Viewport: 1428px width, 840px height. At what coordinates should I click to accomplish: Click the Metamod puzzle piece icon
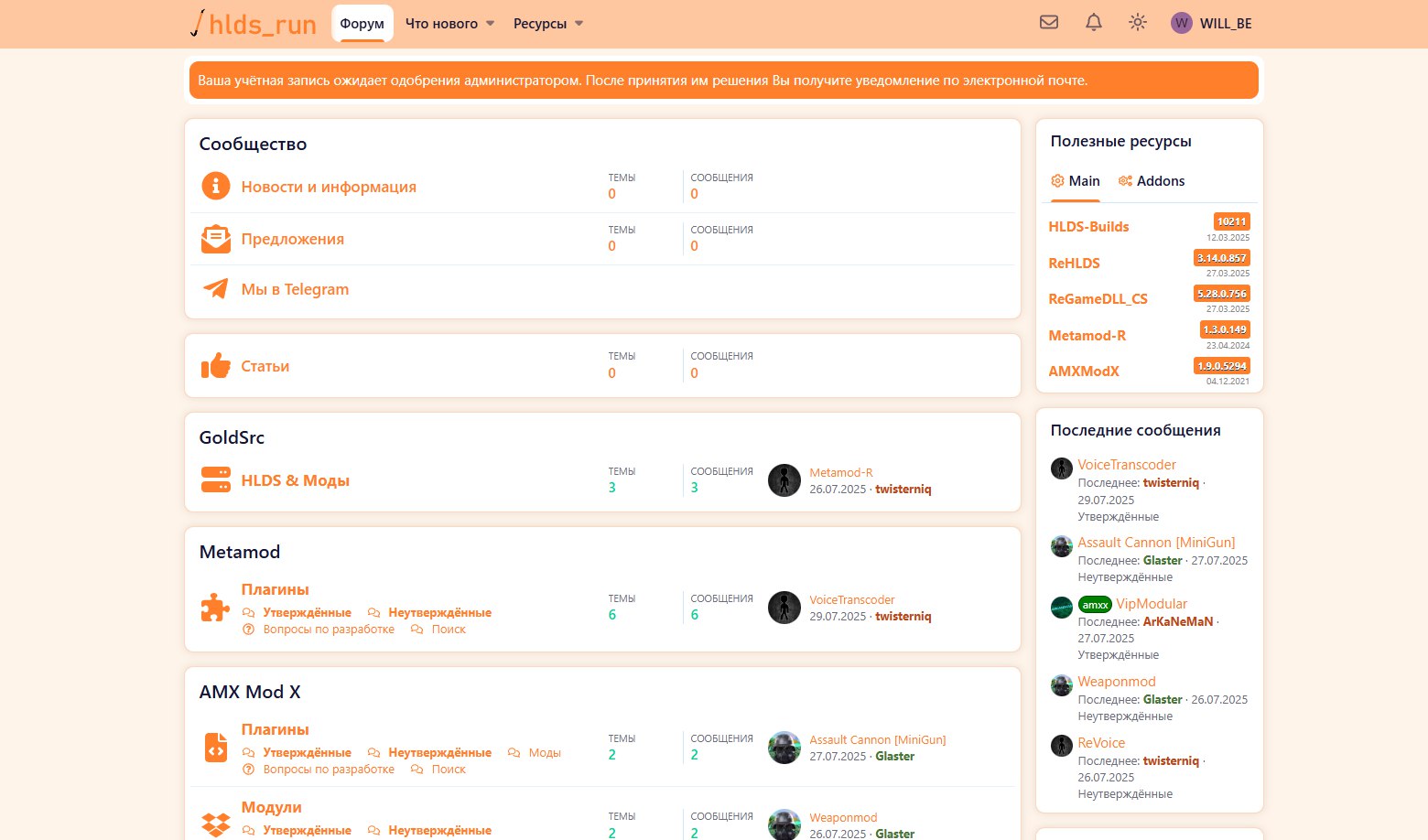click(x=216, y=608)
